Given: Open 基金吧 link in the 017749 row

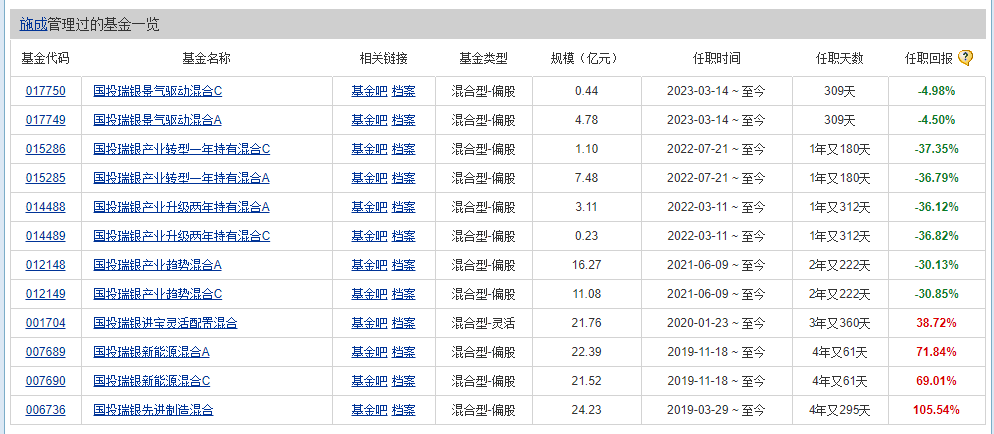Looking at the screenshot, I should [x=369, y=120].
